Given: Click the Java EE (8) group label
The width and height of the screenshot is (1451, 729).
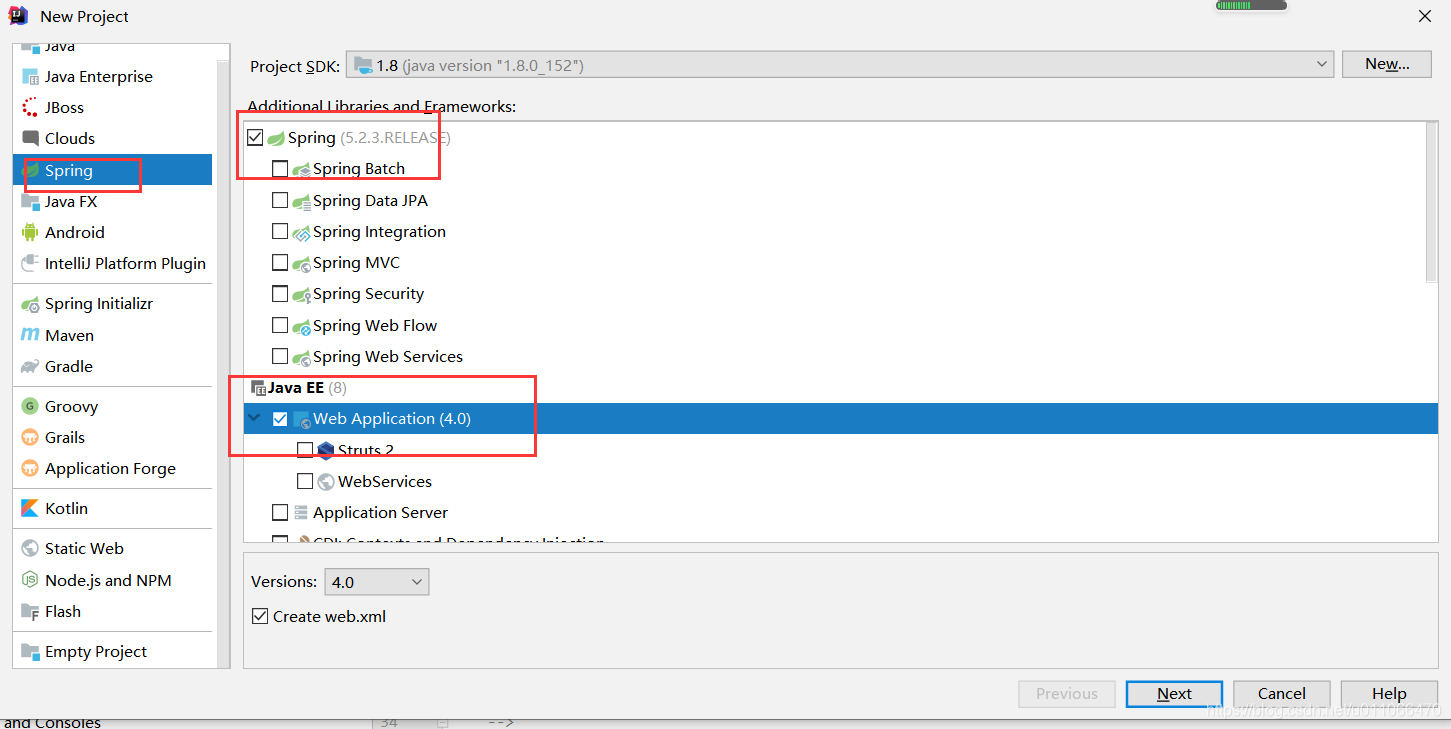Looking at the screenshot, I should tap(307, 388).
